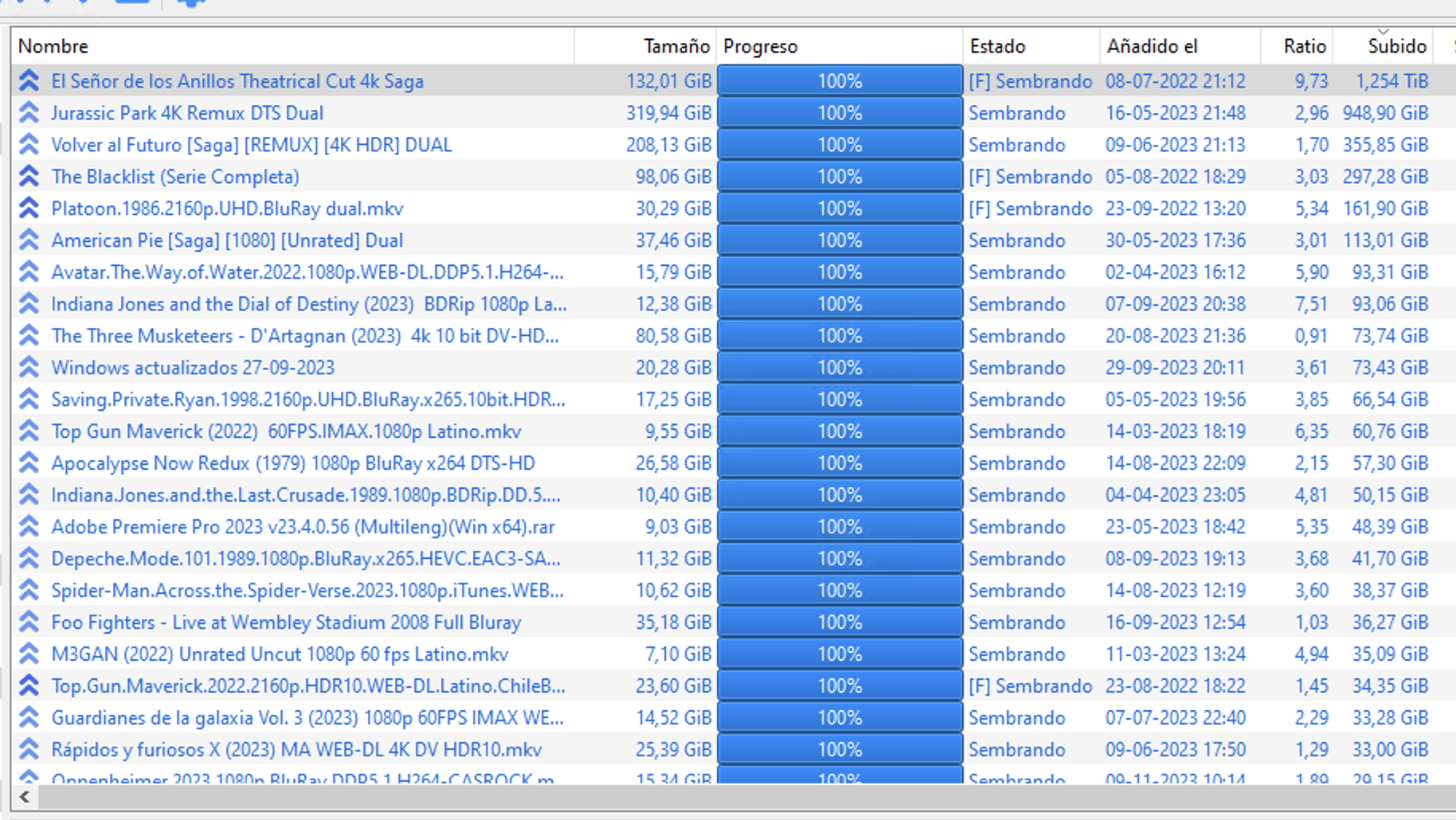Click the uploaded value 57,30 GiB
This screenshot has height=820, width=1456.
pos(1391,463)
